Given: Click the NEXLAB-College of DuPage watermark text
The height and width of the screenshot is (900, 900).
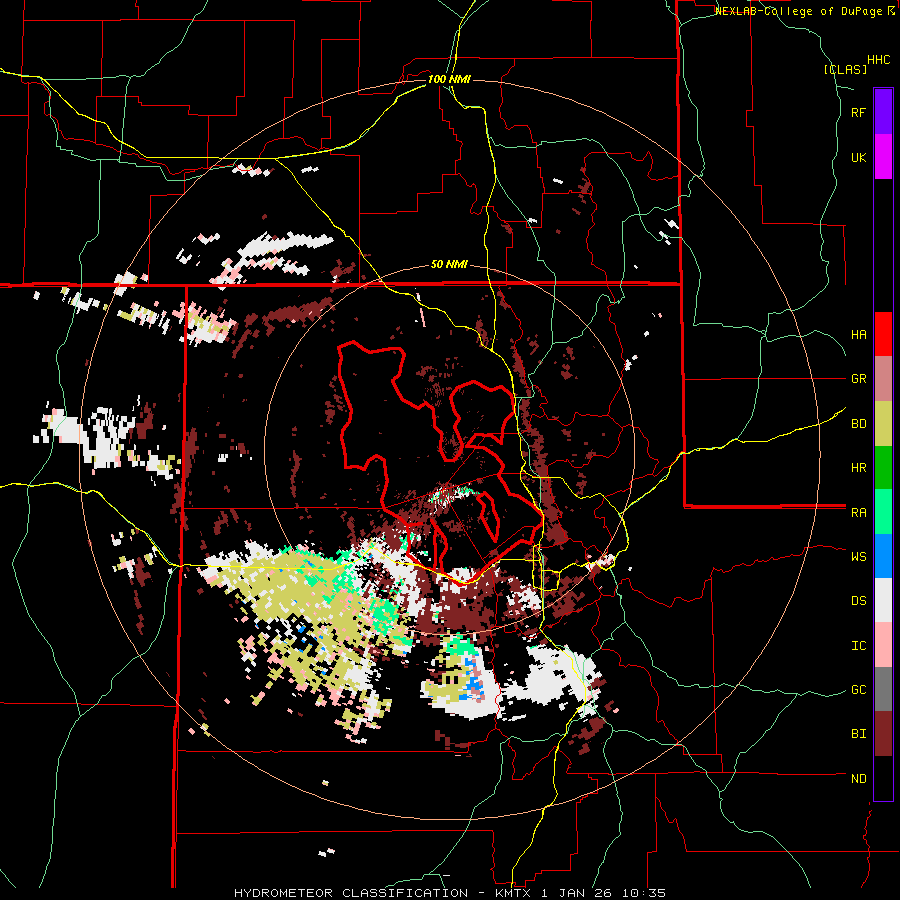Looking at the screenshot, I should [x=798, y=11].
